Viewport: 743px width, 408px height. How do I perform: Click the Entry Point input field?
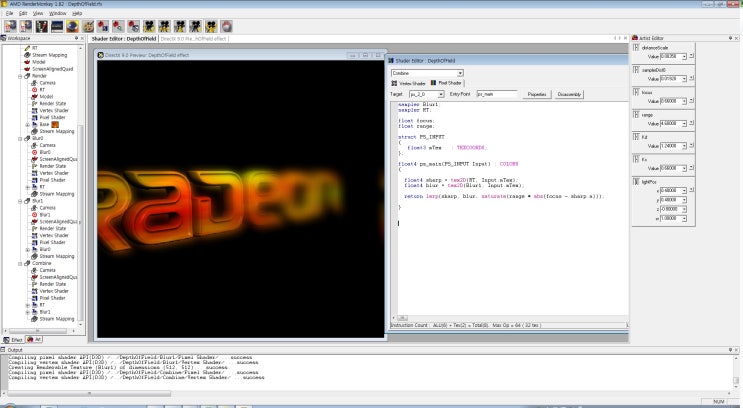pos(496,94)
